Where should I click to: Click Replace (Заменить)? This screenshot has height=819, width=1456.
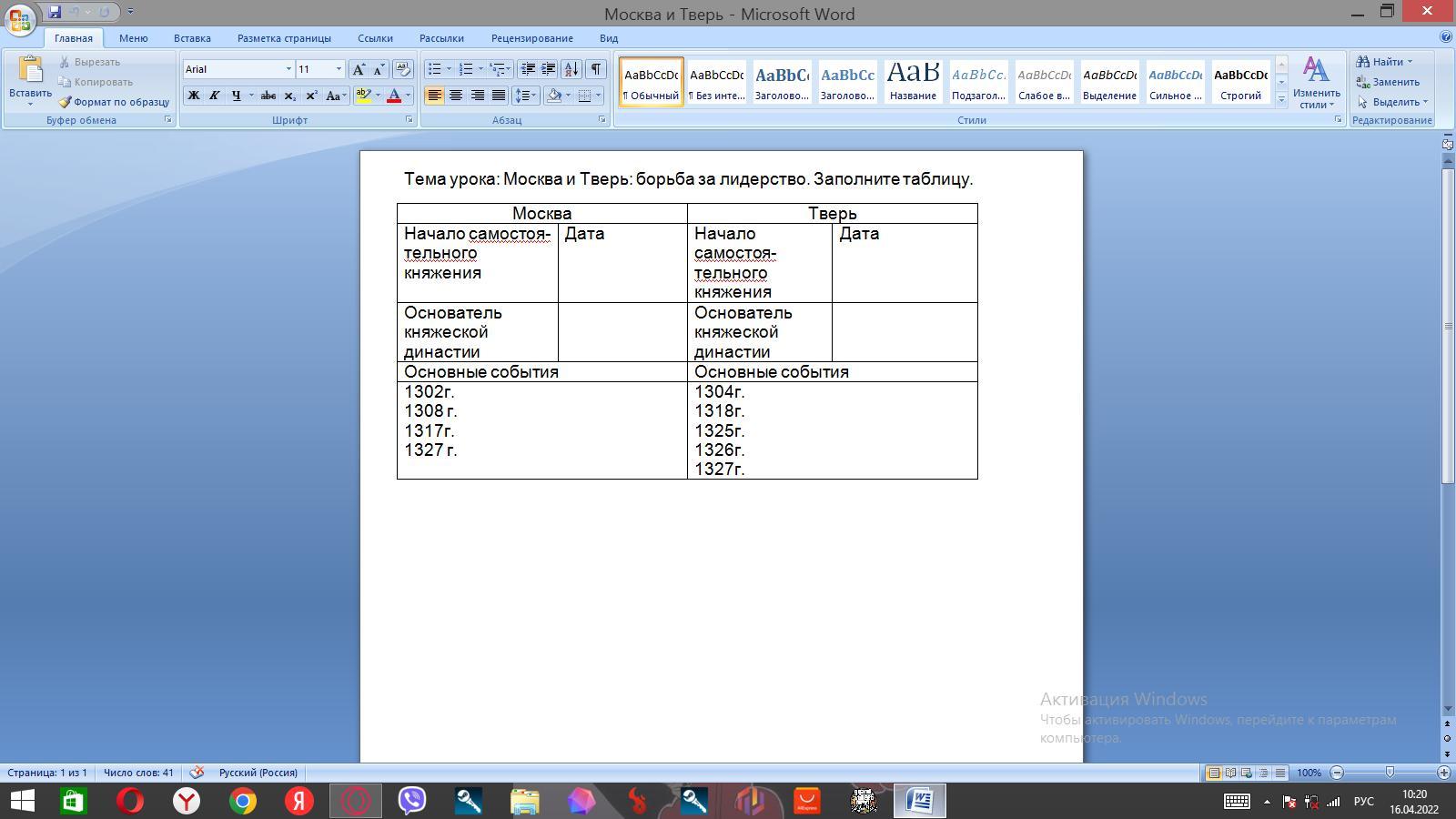pos(1388,82)
